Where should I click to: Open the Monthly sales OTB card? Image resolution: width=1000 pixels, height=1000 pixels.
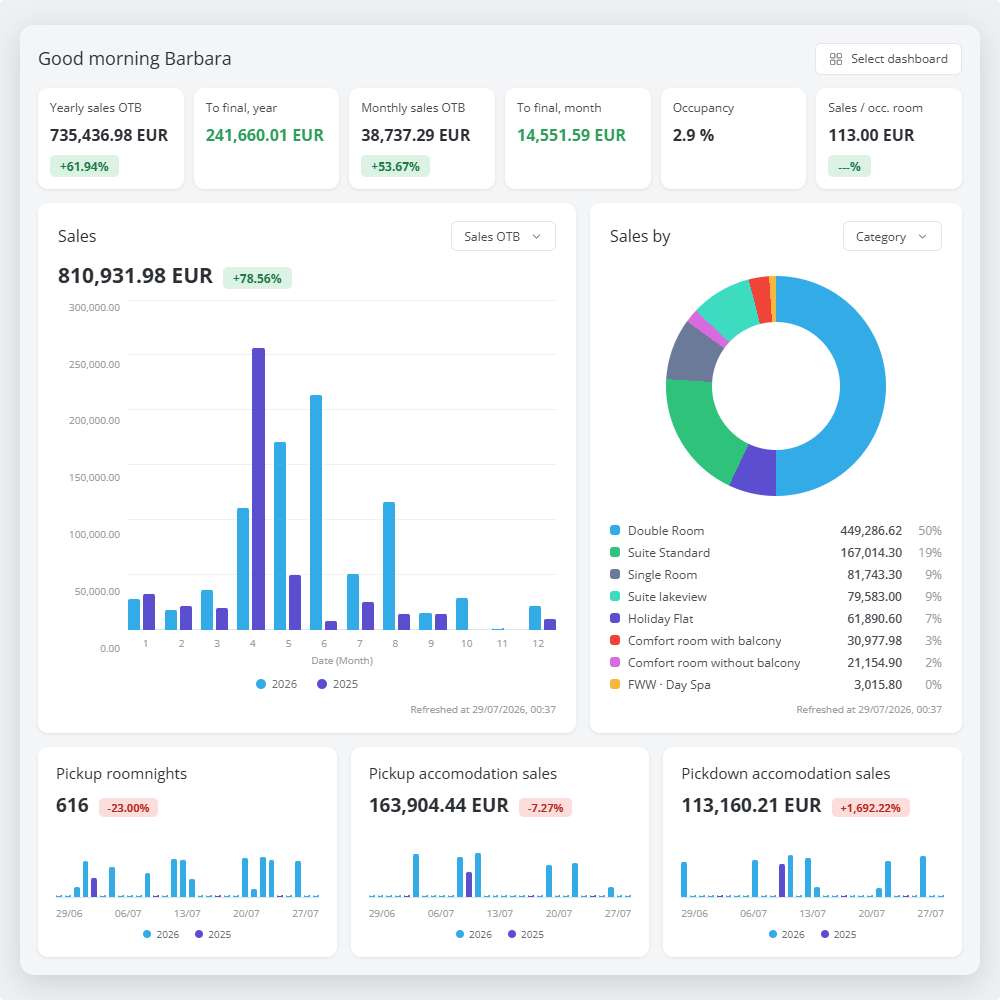point(422,138)
